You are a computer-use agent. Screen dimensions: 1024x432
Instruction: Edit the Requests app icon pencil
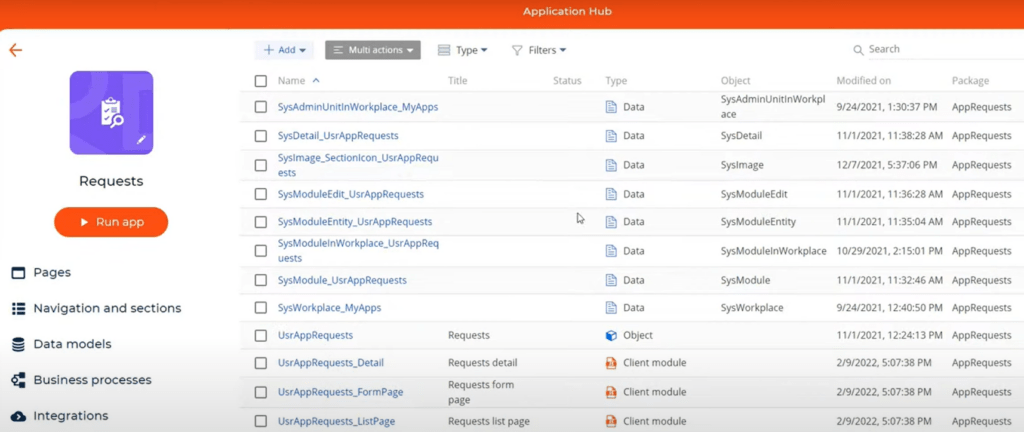(x=141, y=140)
